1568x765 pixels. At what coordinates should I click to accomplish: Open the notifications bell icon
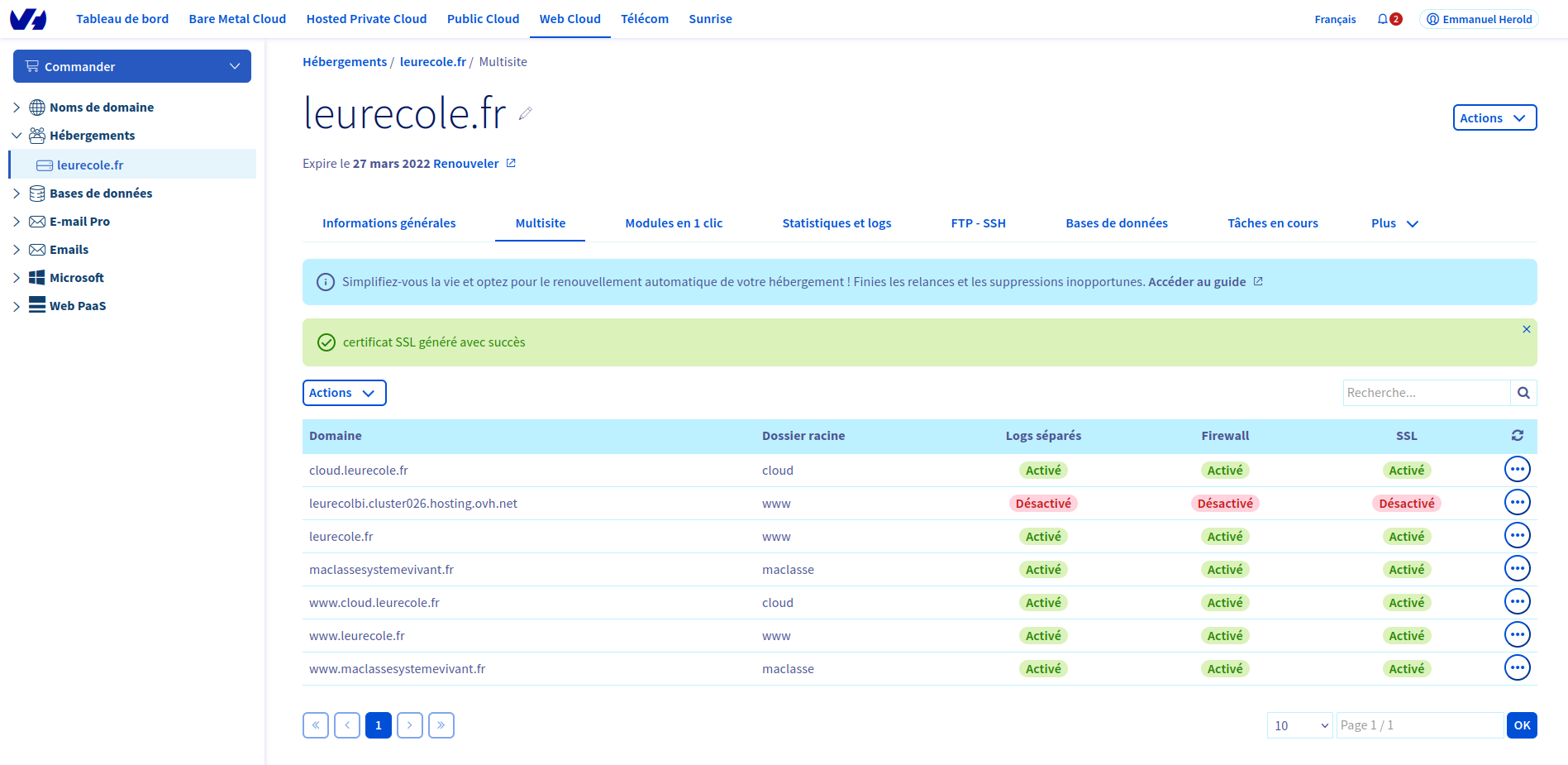point(1383,19)
